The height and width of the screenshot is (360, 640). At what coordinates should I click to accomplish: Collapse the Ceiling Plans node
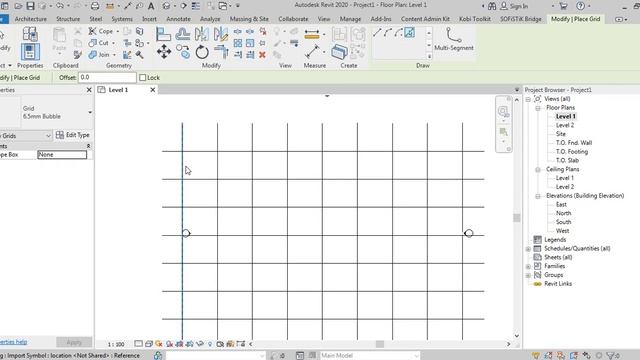pos(538,169)
